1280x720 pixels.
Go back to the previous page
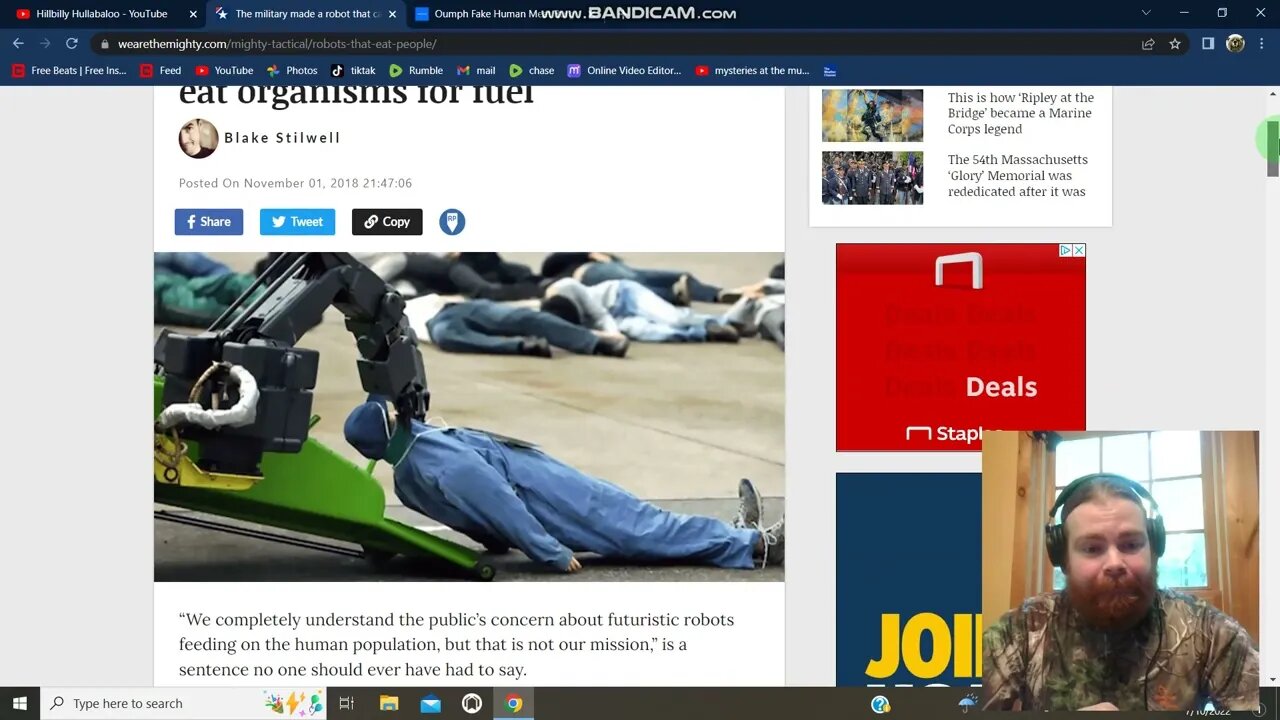click(18, 44)
